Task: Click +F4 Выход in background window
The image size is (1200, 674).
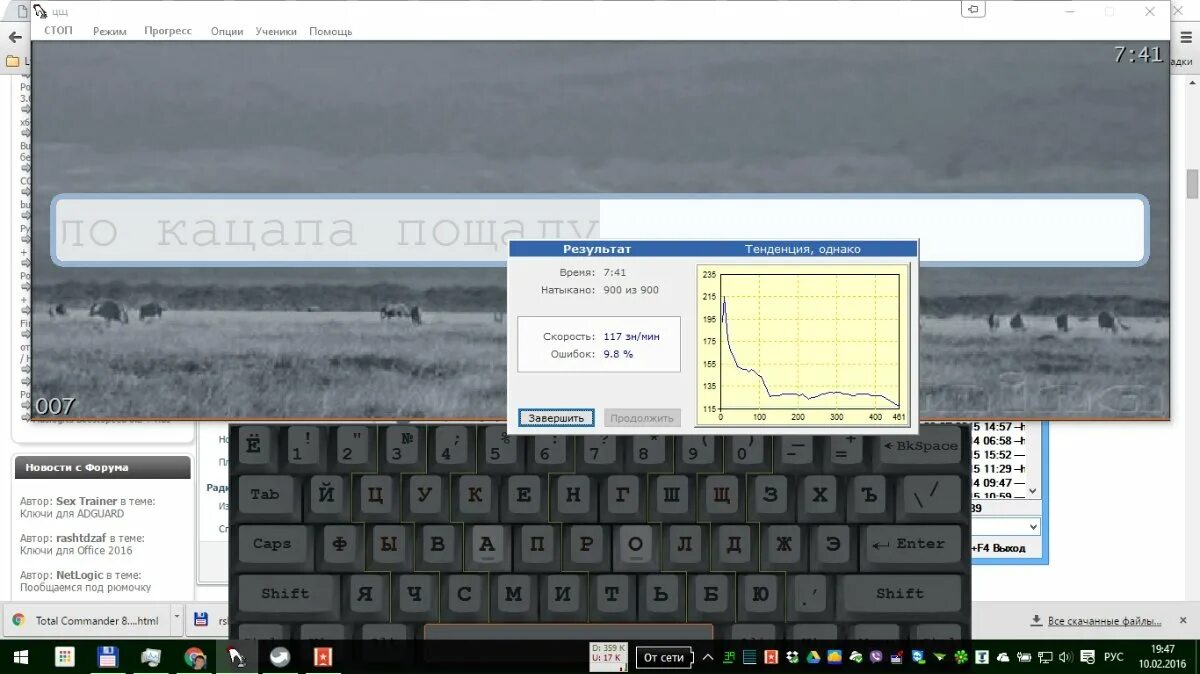Action: (998, 548)
